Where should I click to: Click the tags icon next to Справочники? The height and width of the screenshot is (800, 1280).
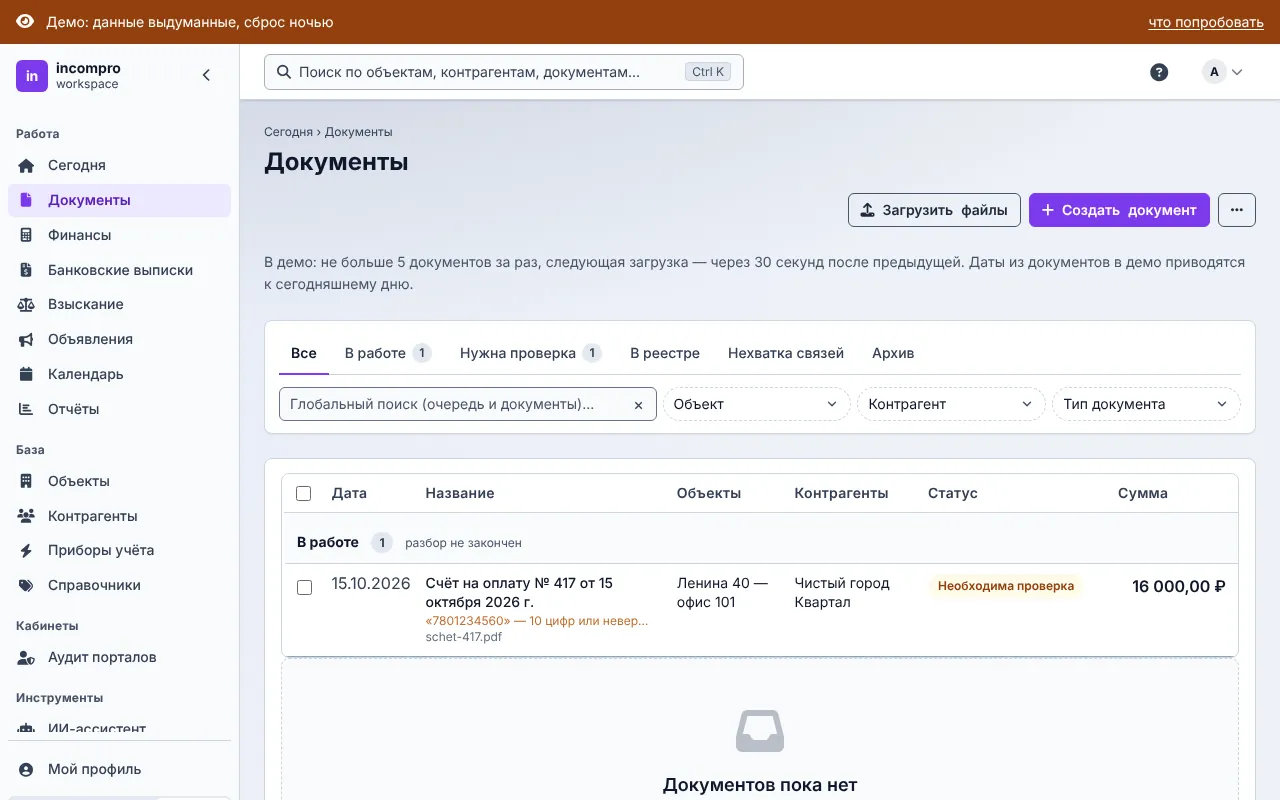pos(27,585)
